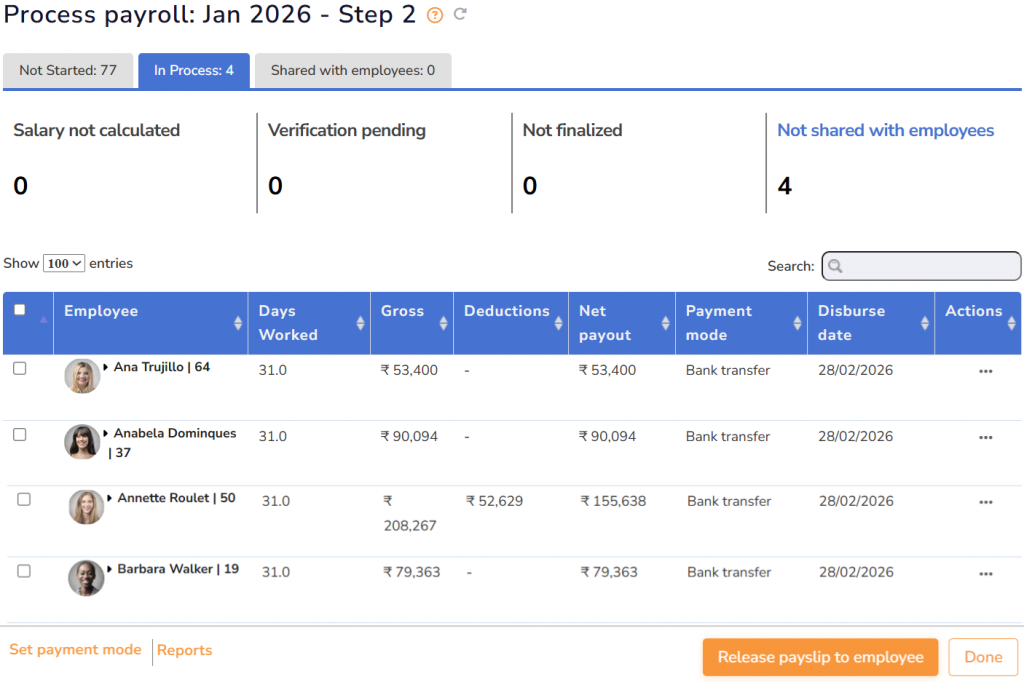Click Ana Trujillo's profile photo
The width and height of the screenshot is (1024, 682).
[x=82, y=376]
